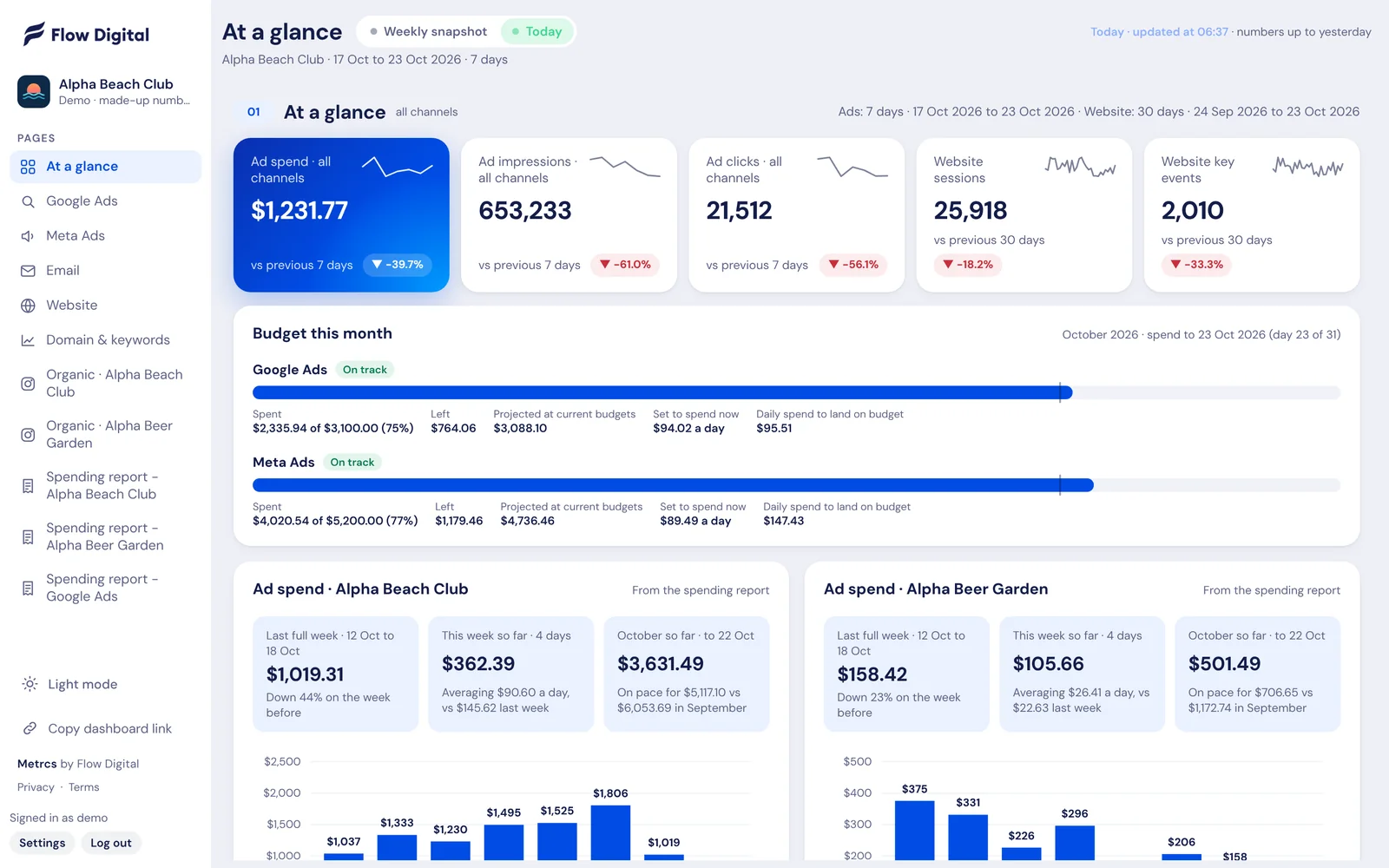Select the Ad impressions card
The image size is (1389, 868).
click(569, 215)
